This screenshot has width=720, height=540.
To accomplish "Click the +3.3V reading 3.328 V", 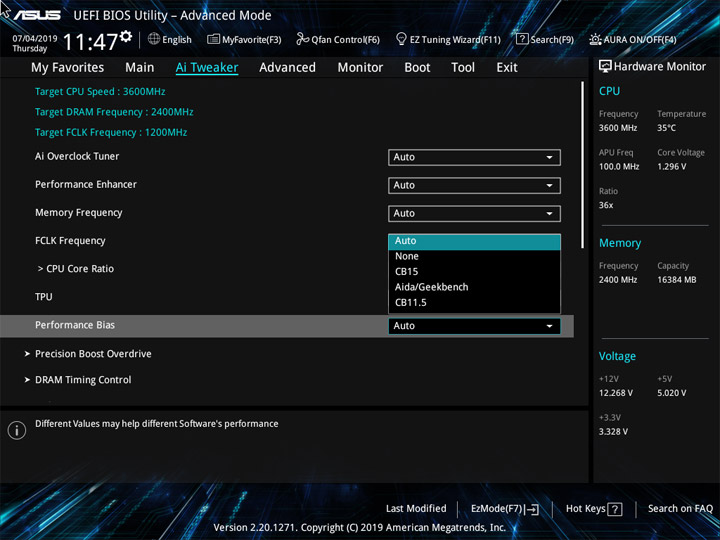I will pos(613,432).
